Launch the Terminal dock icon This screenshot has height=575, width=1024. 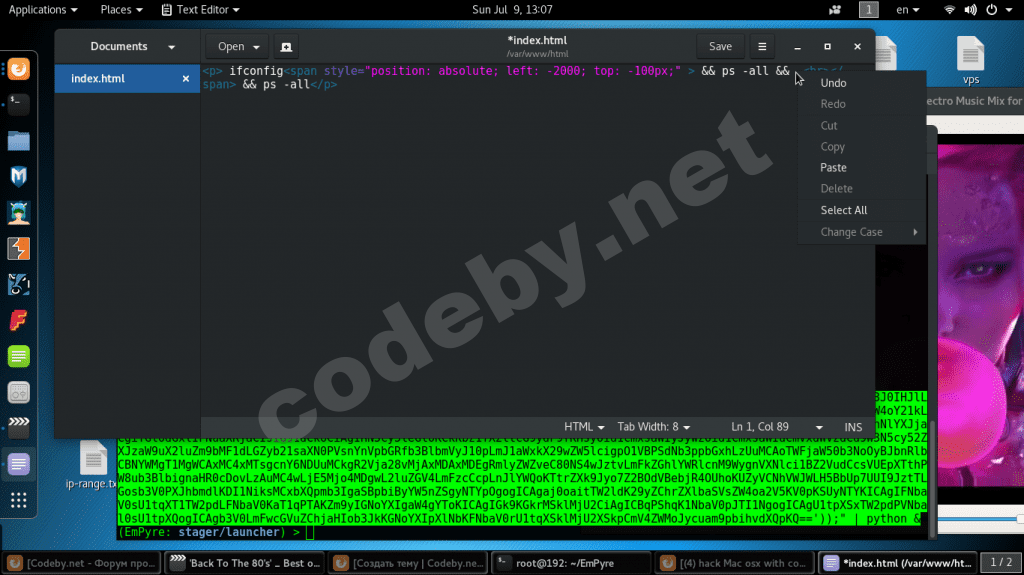pos(18,105)
